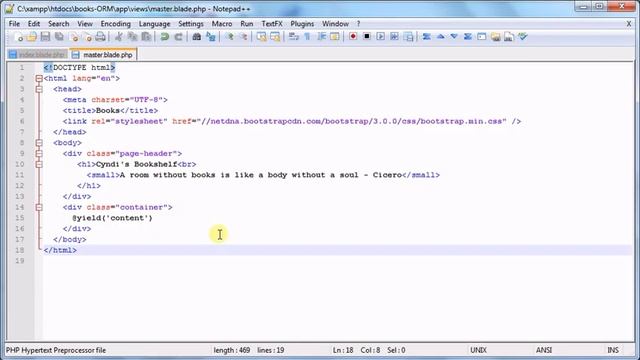This screenshot has height=360, width=640.
Task: Click the 'length : 469' status text
Action: (231, 350)
